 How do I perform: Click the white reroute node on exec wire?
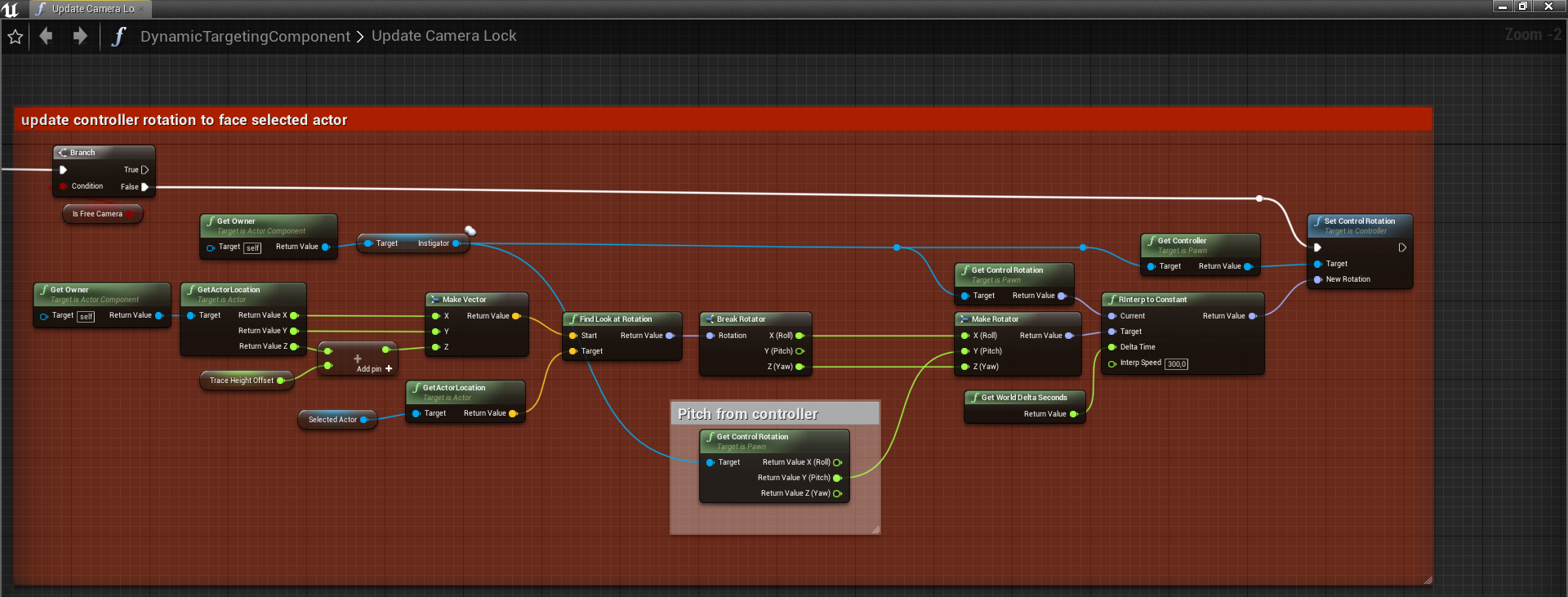[x=1259, y=198]
